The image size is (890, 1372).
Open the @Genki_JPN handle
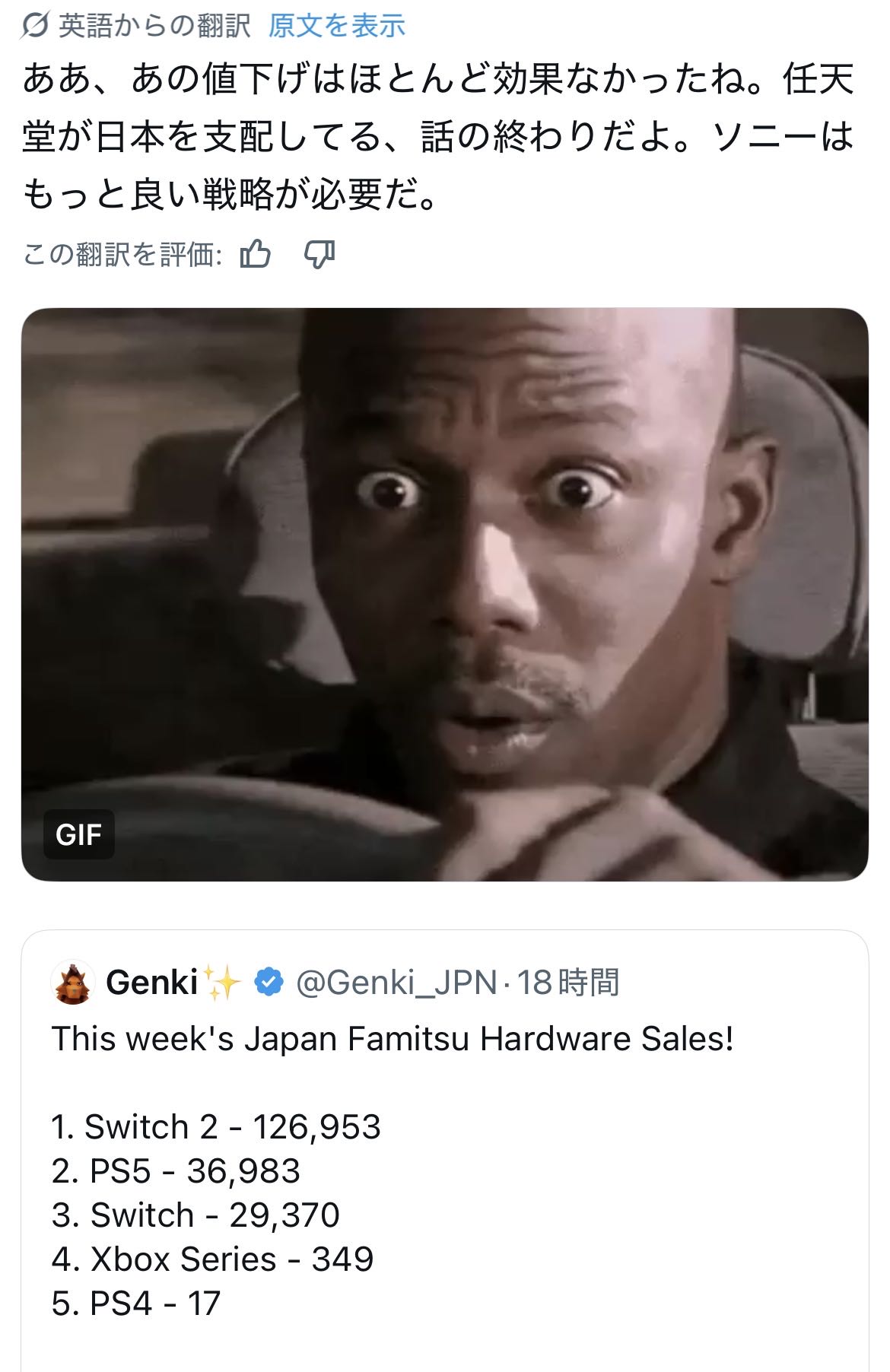(x=396, y=983)
